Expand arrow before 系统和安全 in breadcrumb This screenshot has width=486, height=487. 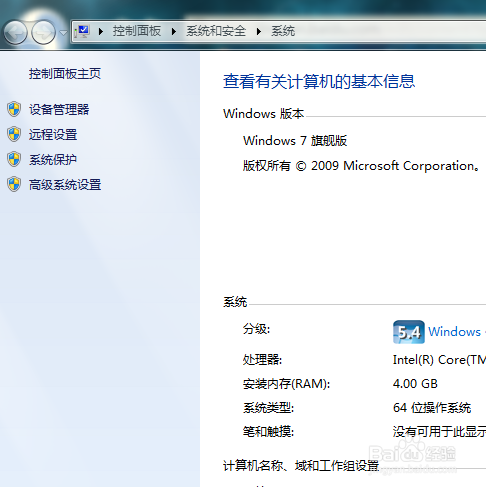(x=174, y=32)
